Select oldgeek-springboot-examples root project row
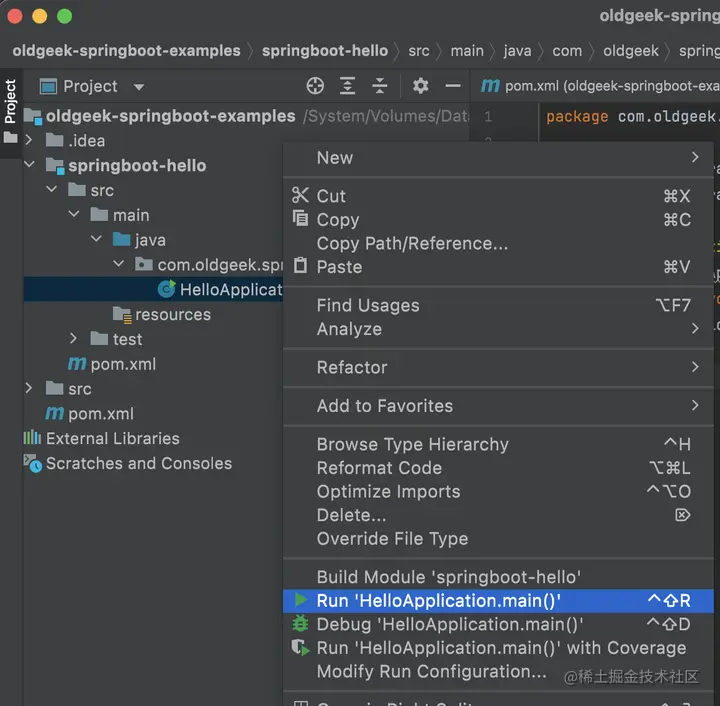Image resolution: width=720 pixels, height=706 pixels. (x=246, y=116)
